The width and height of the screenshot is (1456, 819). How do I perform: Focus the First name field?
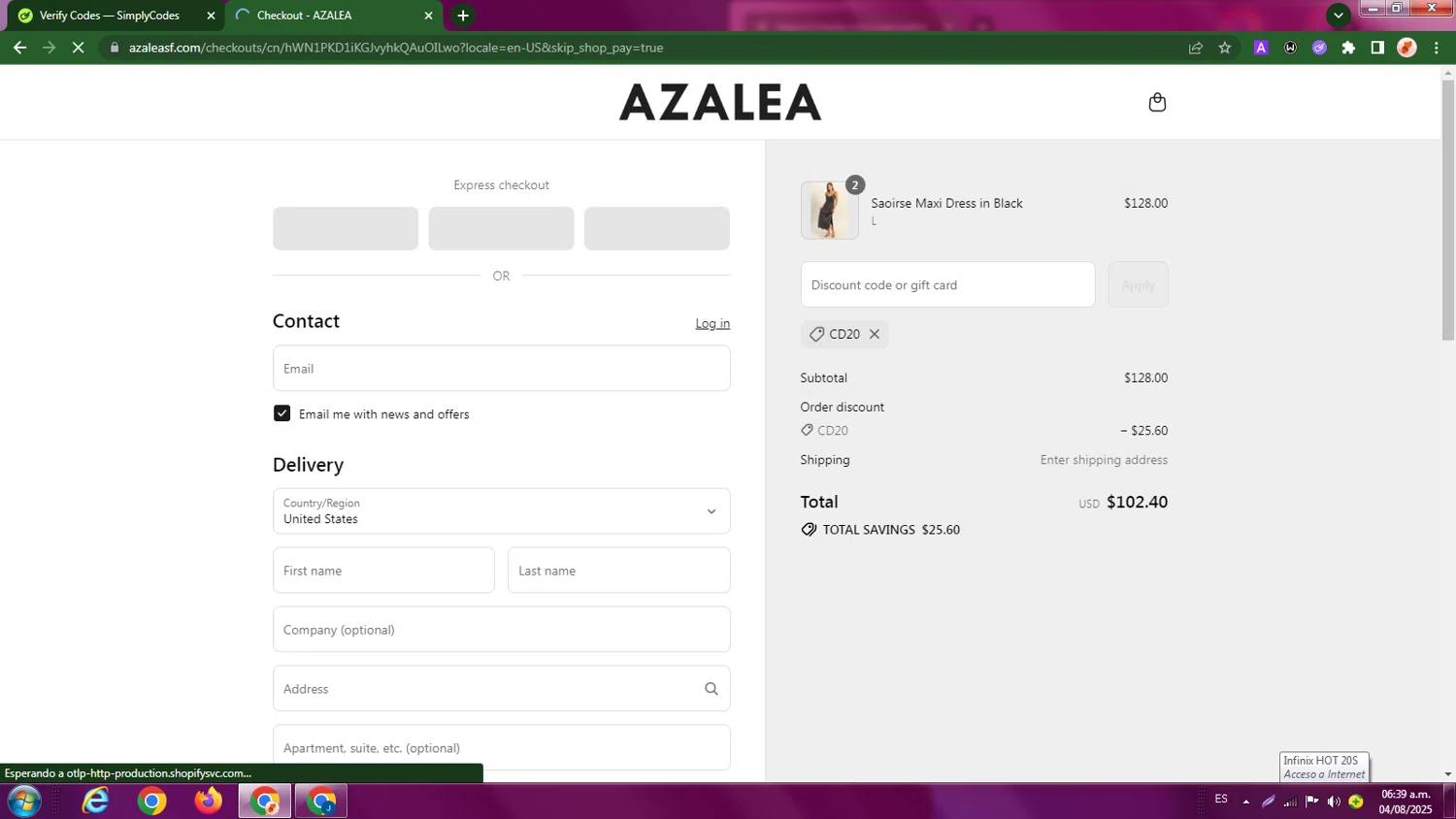[x=383, y=571]
